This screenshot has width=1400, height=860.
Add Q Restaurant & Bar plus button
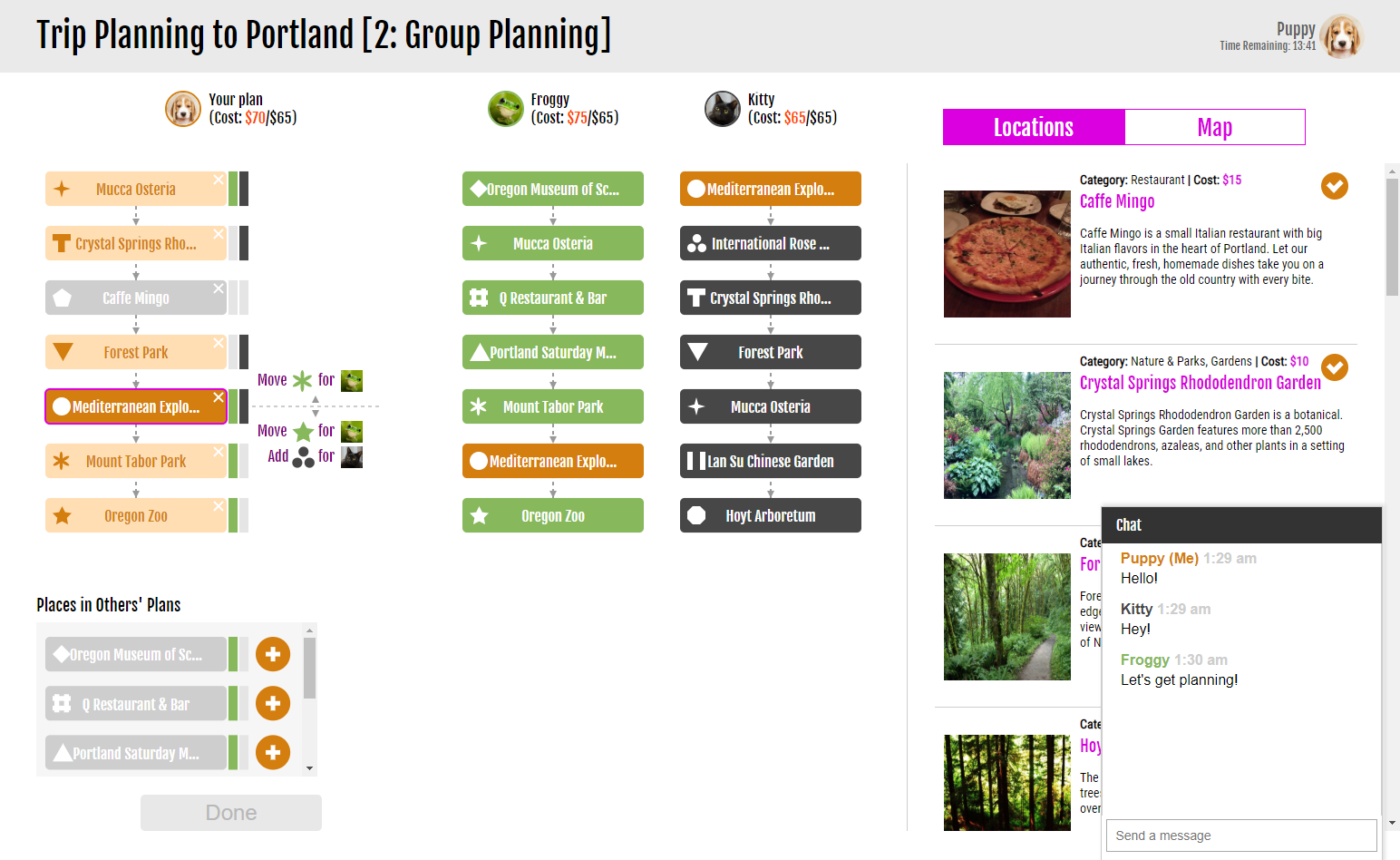click(x=273, y=703)
